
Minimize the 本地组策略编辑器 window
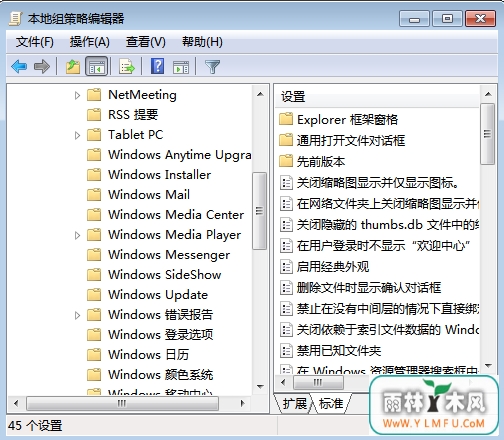pyautogui.click(x=414, y=19)
